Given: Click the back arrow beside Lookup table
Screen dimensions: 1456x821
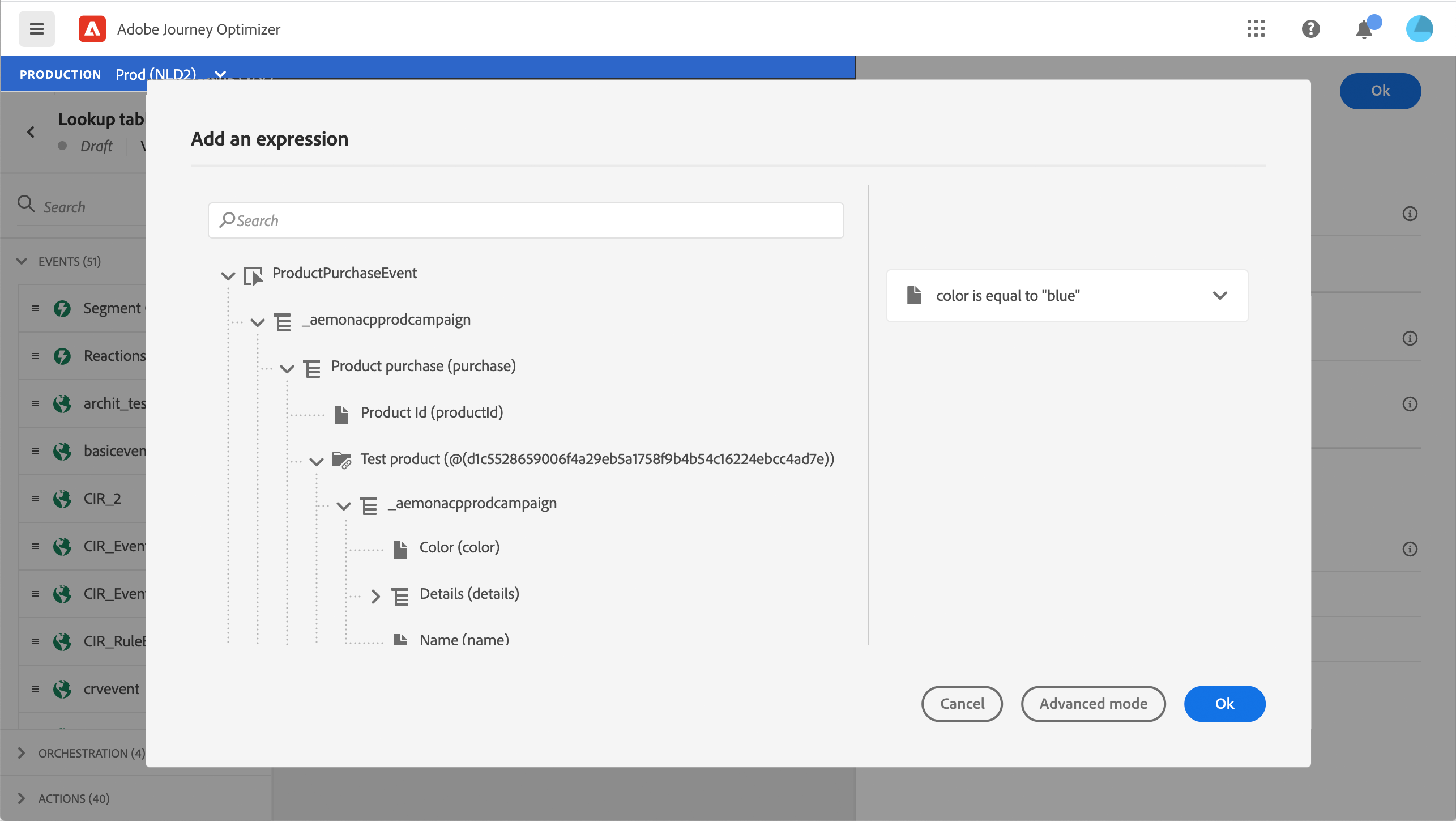Looking at the screenshot, I should [x=31, y=132].
